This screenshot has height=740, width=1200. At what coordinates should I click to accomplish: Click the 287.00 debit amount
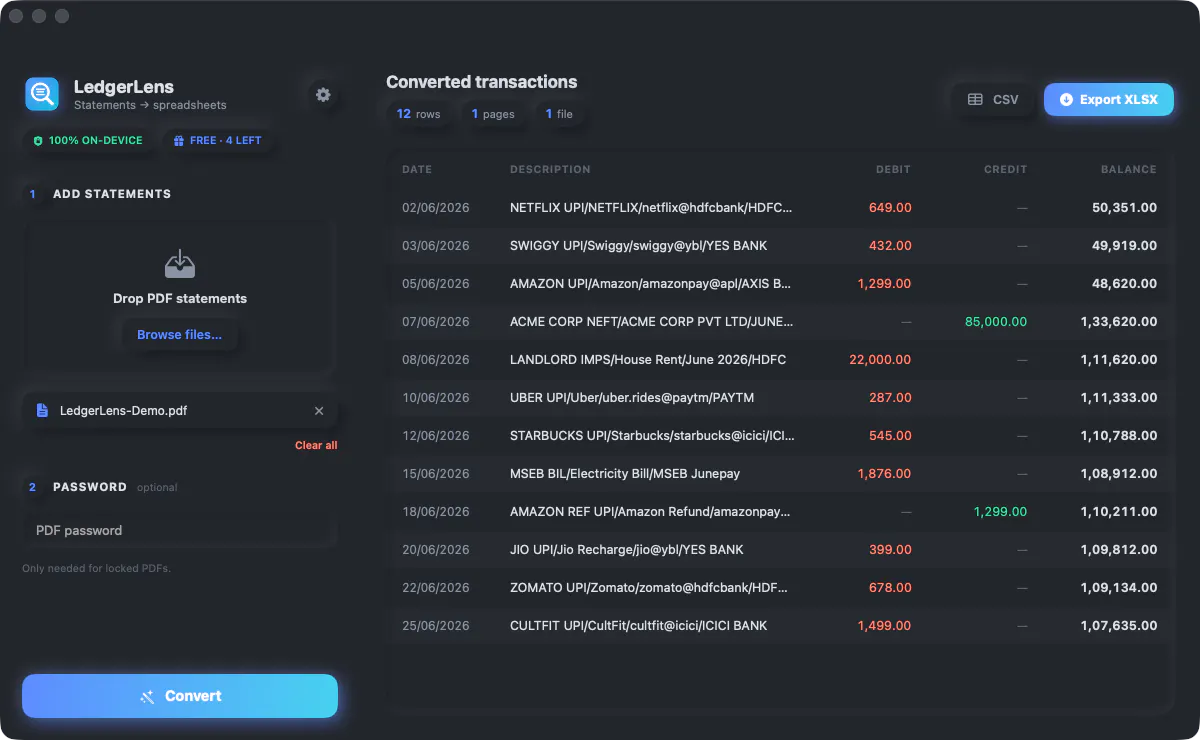[x=890, y=398]
